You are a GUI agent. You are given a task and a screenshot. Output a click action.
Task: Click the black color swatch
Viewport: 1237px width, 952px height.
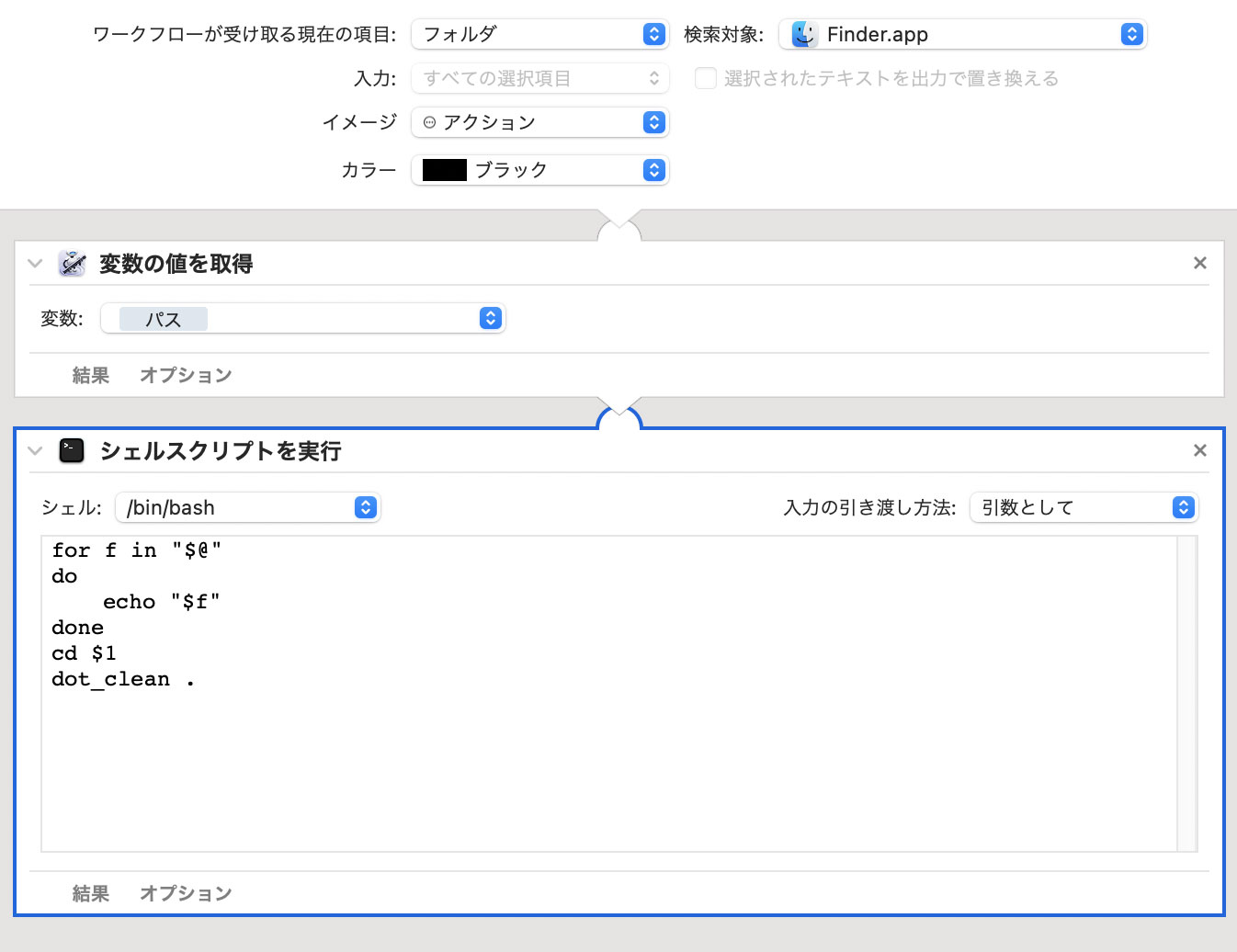coord(445,170)
